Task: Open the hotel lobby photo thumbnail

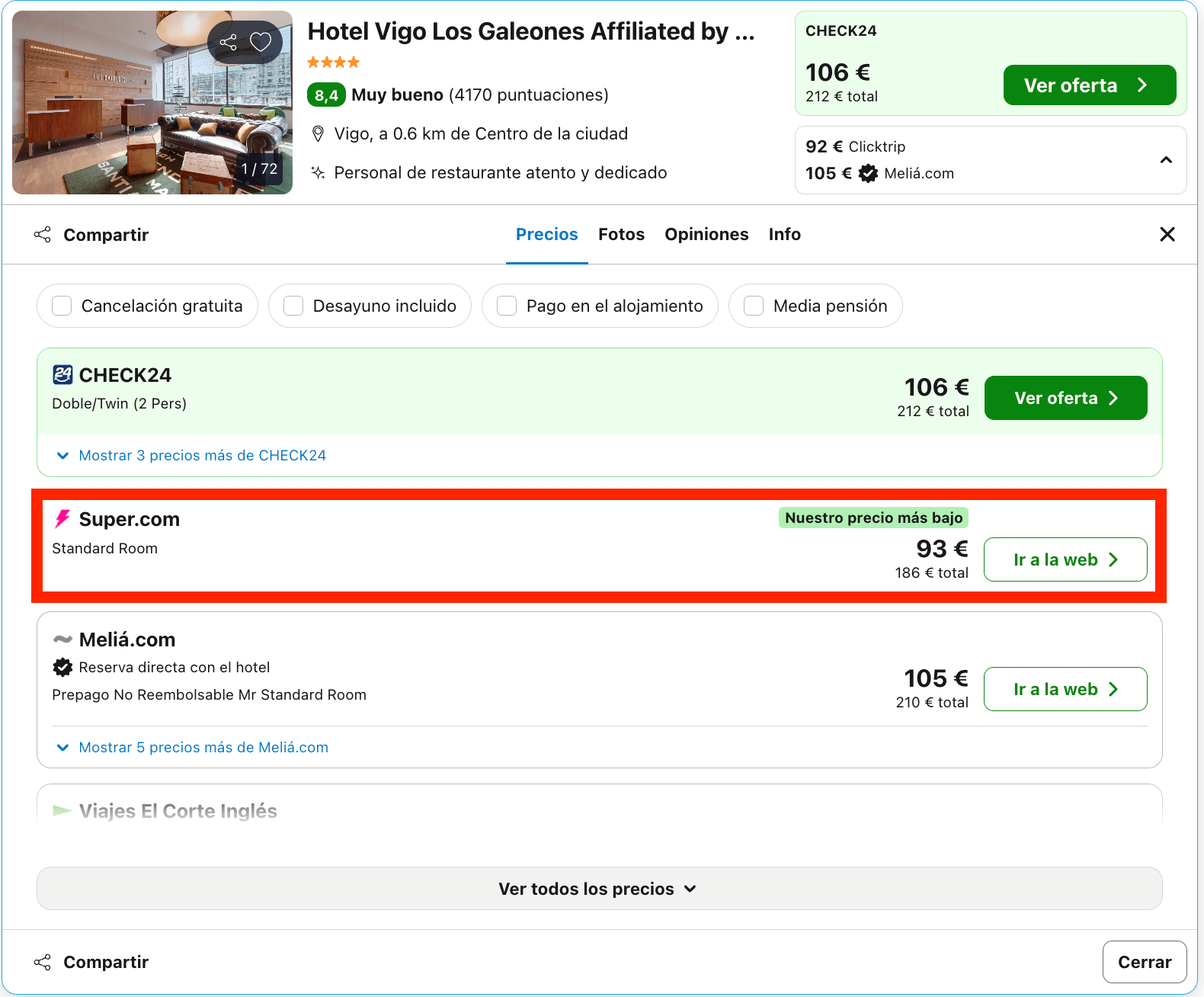Action: tap(152, 102)
